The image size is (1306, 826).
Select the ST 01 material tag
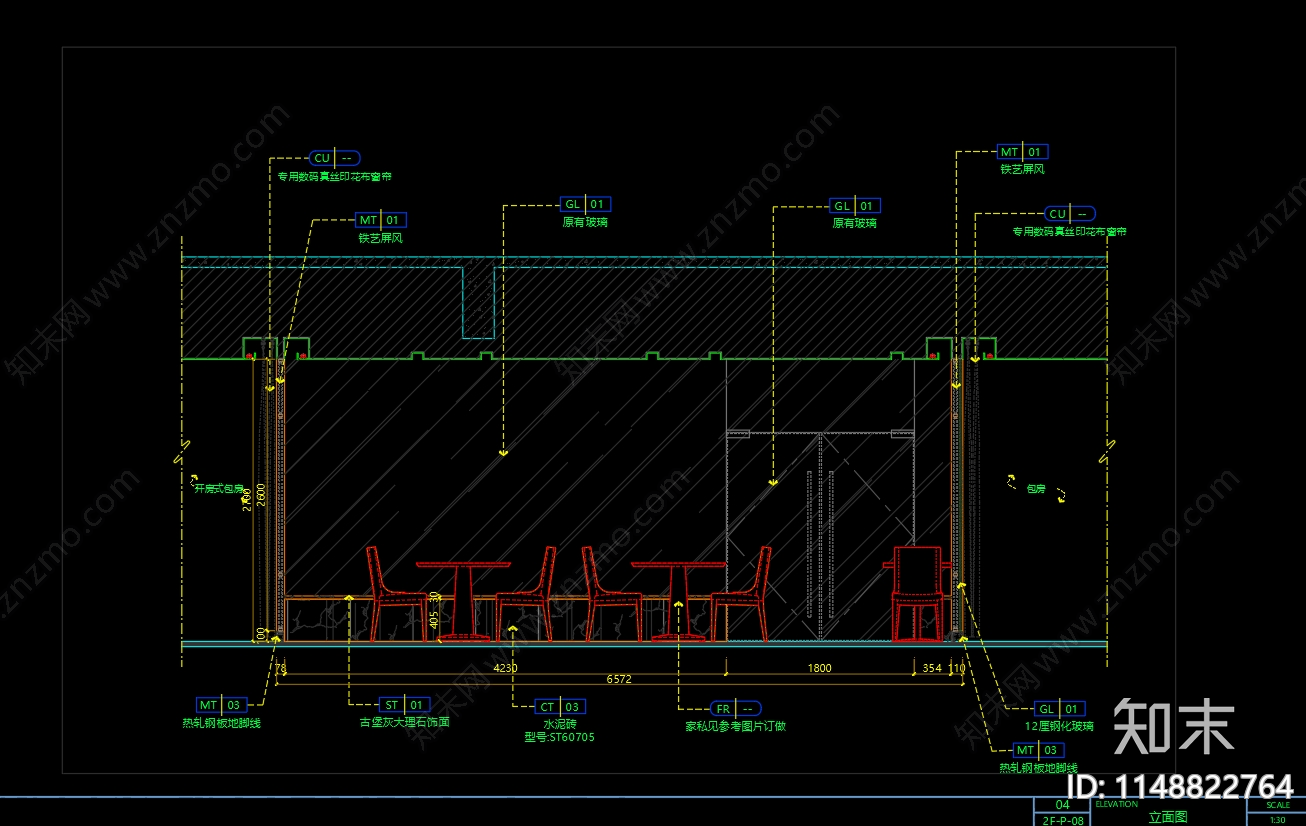(404, 705)
